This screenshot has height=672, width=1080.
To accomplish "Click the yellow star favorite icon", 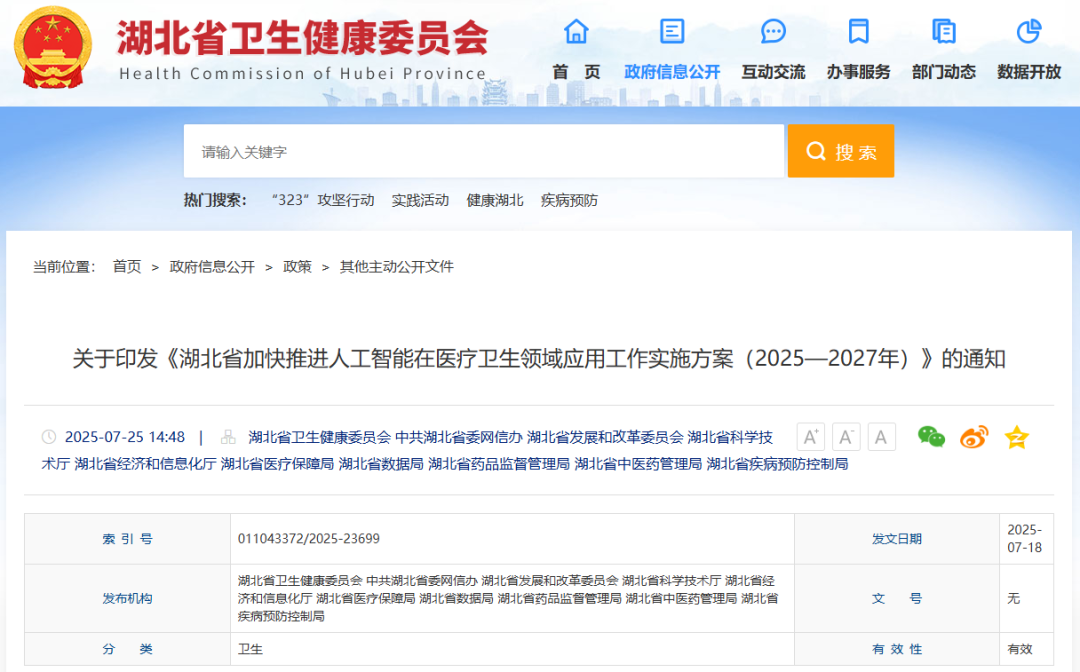I will point(1016,437).
